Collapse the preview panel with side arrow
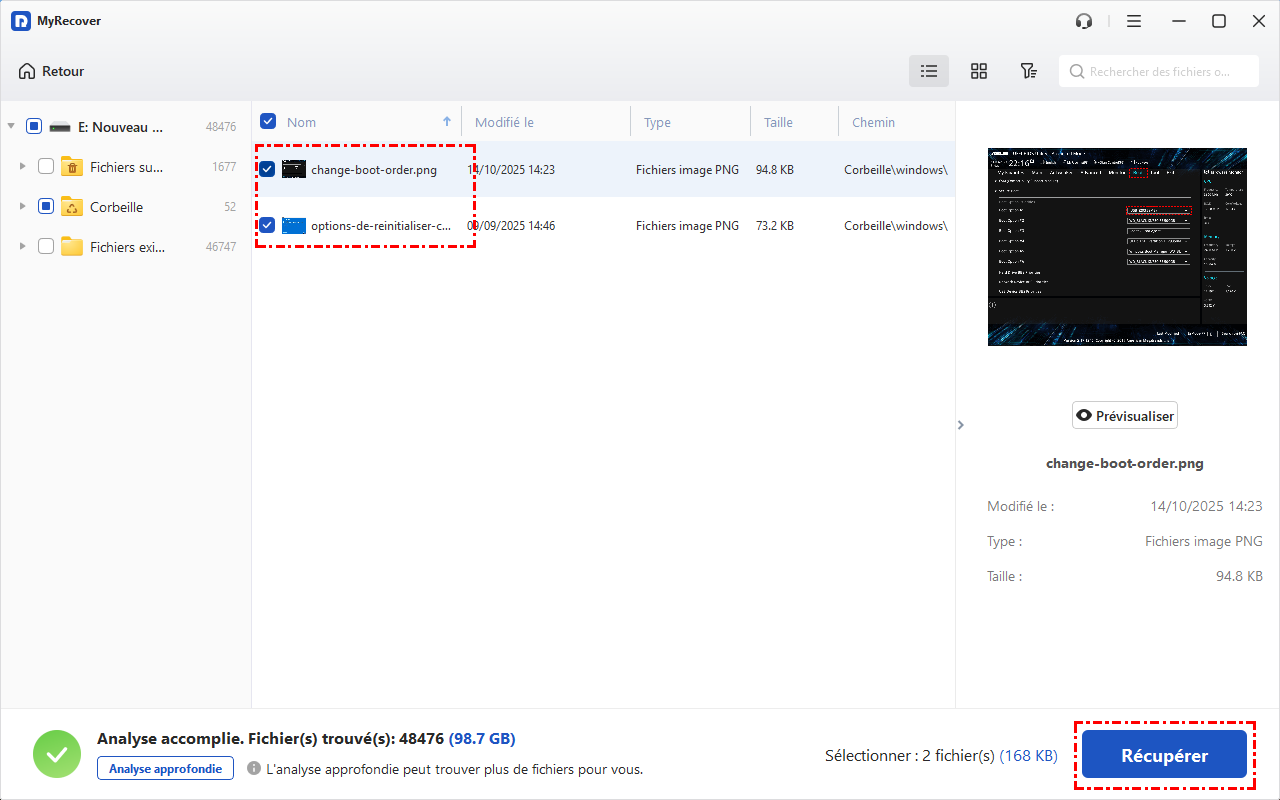 pyautogui.click(x=961, y=425)
